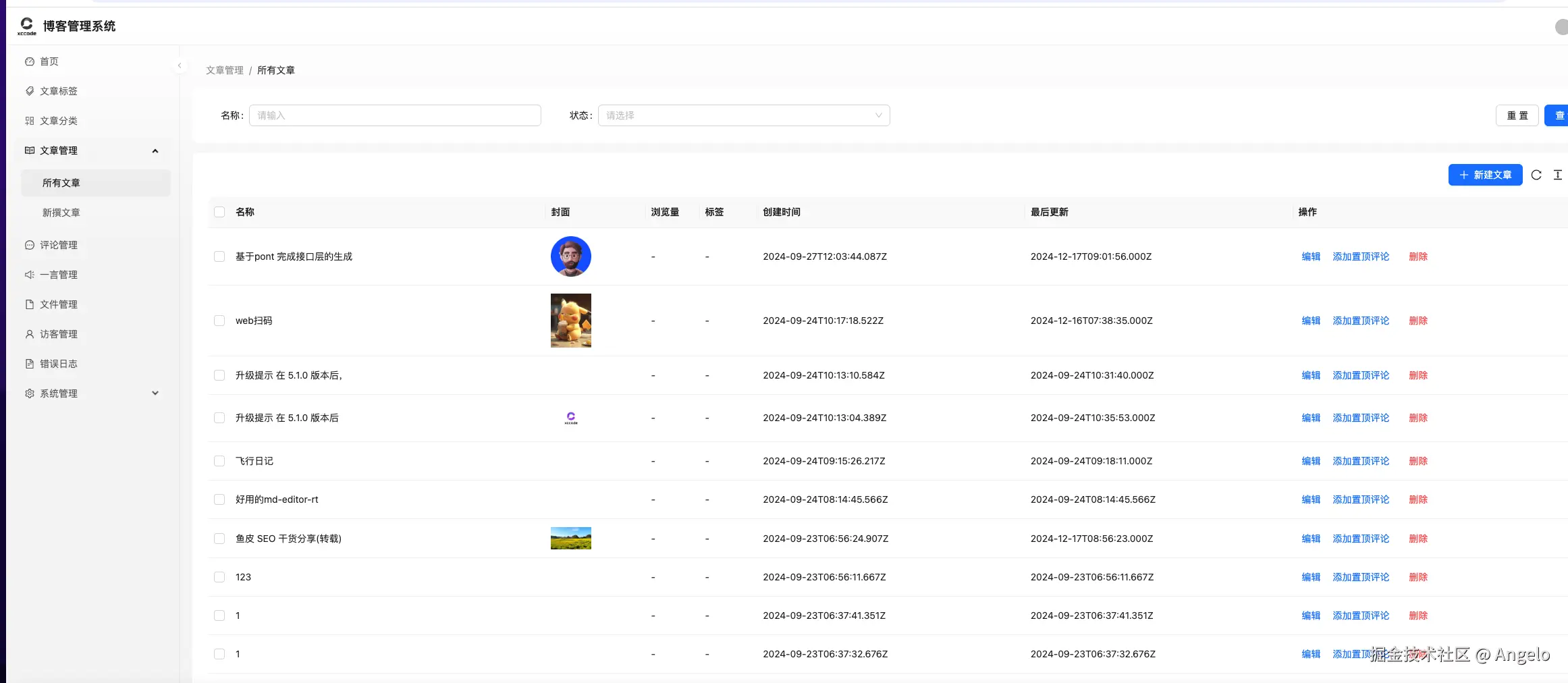The image size is (1568, 683).
Task: Toggle the select-all checkbox in table header
Action: tap(219, 212)
